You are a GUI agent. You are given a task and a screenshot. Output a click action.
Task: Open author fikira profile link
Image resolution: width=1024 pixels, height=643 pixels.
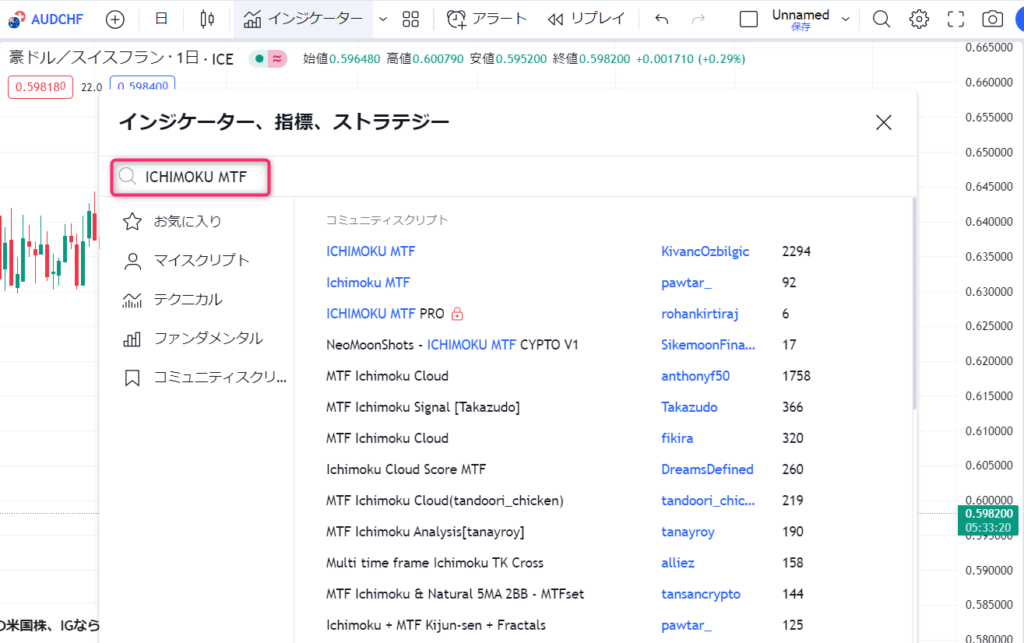click(x=677, y=439)
